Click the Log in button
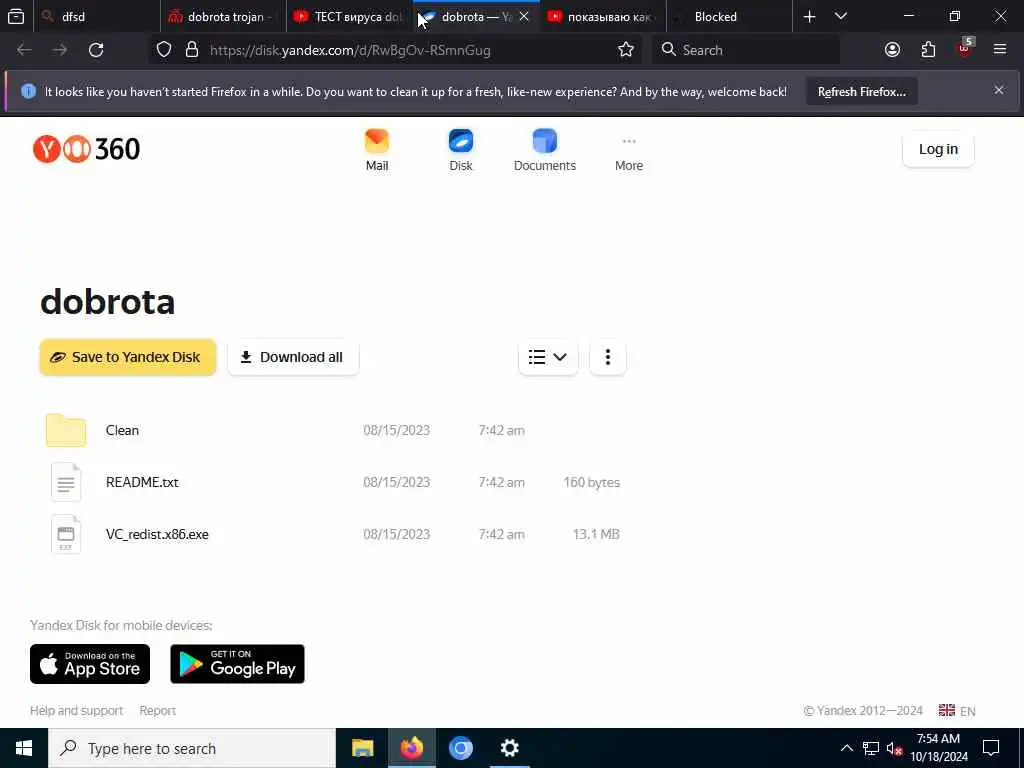 pyautogui.click(x=938, y=149)
